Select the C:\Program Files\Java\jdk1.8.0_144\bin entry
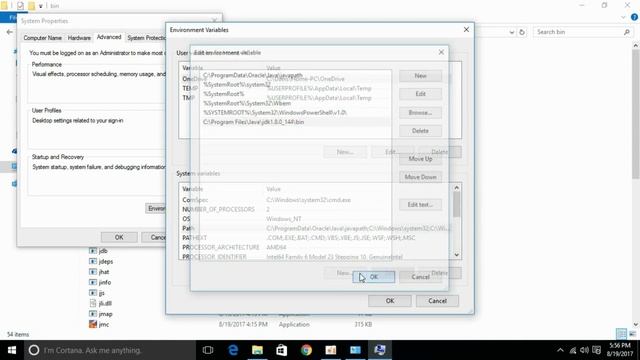The image size is (640, 360). click(x=295, y=122)
